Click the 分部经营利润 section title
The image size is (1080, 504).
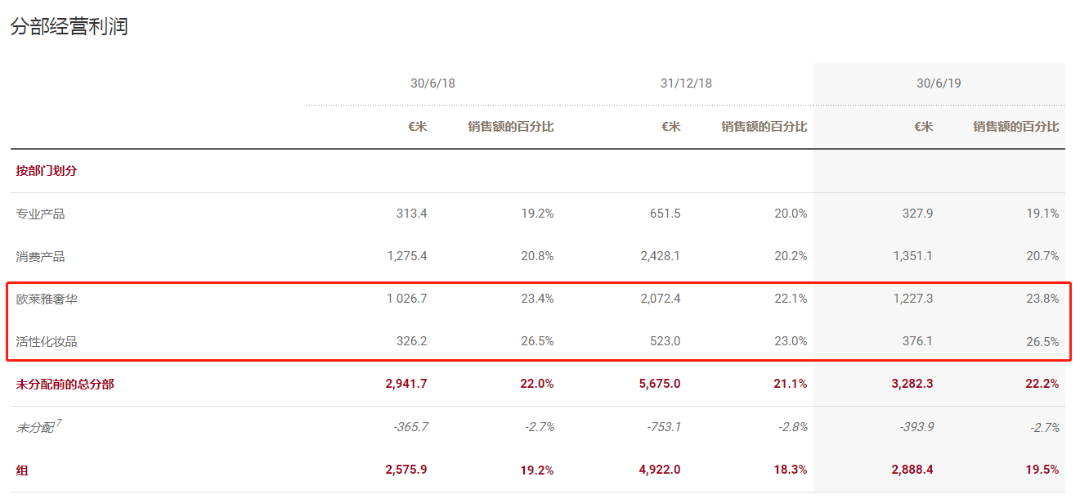pos(69,27)
